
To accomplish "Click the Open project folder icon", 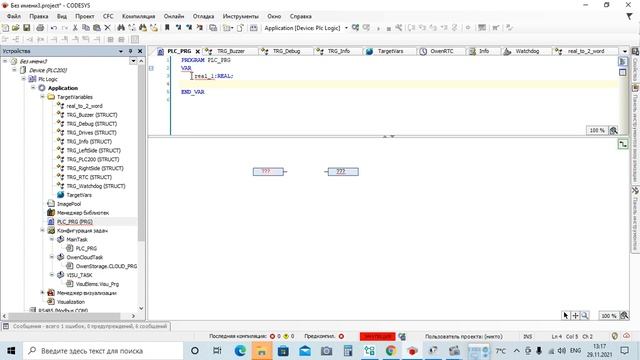I will [16, 28].
